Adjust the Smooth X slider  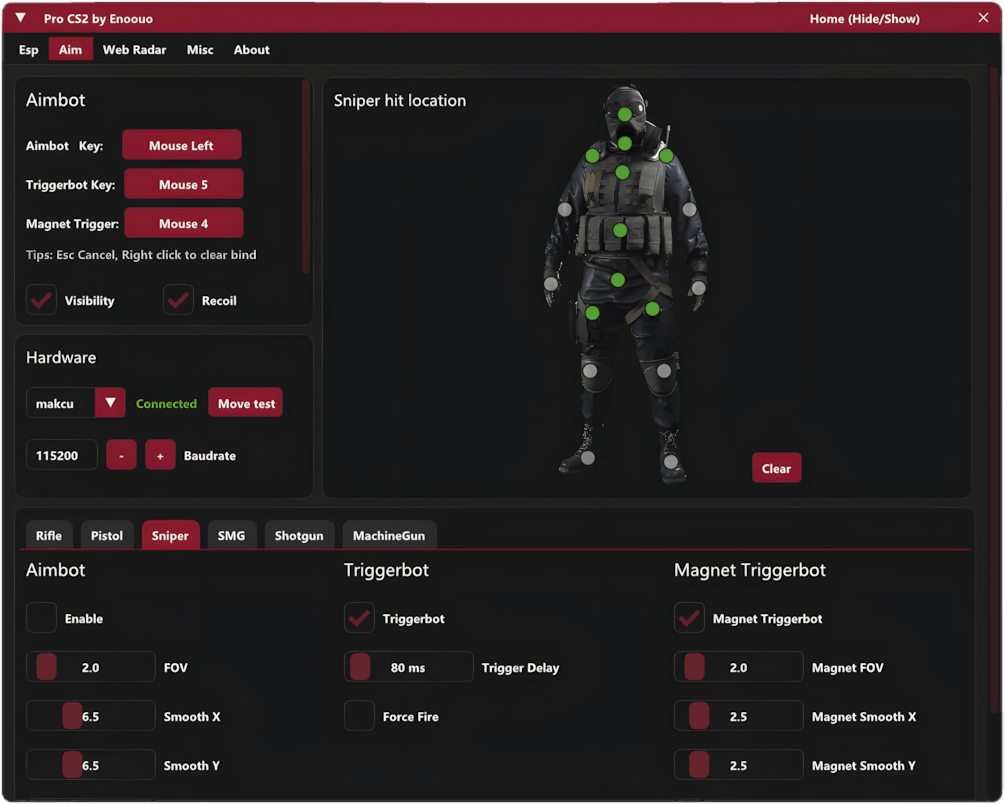90,716
